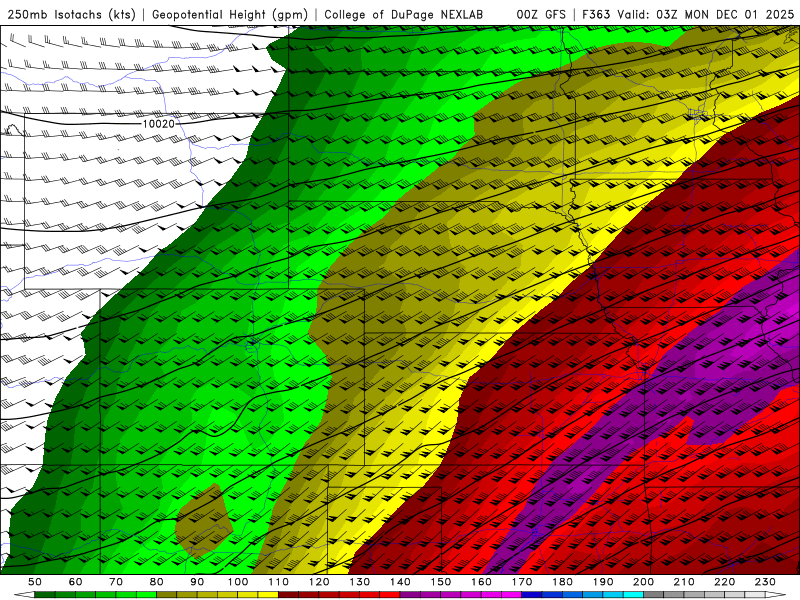The width and height of the screenshot is (800, 600).
Task: Click the 10020 height contour label
Action: (x=158, y=123)
